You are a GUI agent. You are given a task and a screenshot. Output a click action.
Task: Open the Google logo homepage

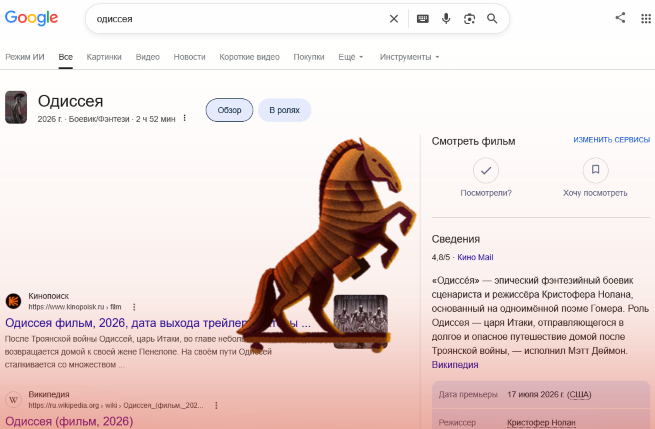point(31,18)
